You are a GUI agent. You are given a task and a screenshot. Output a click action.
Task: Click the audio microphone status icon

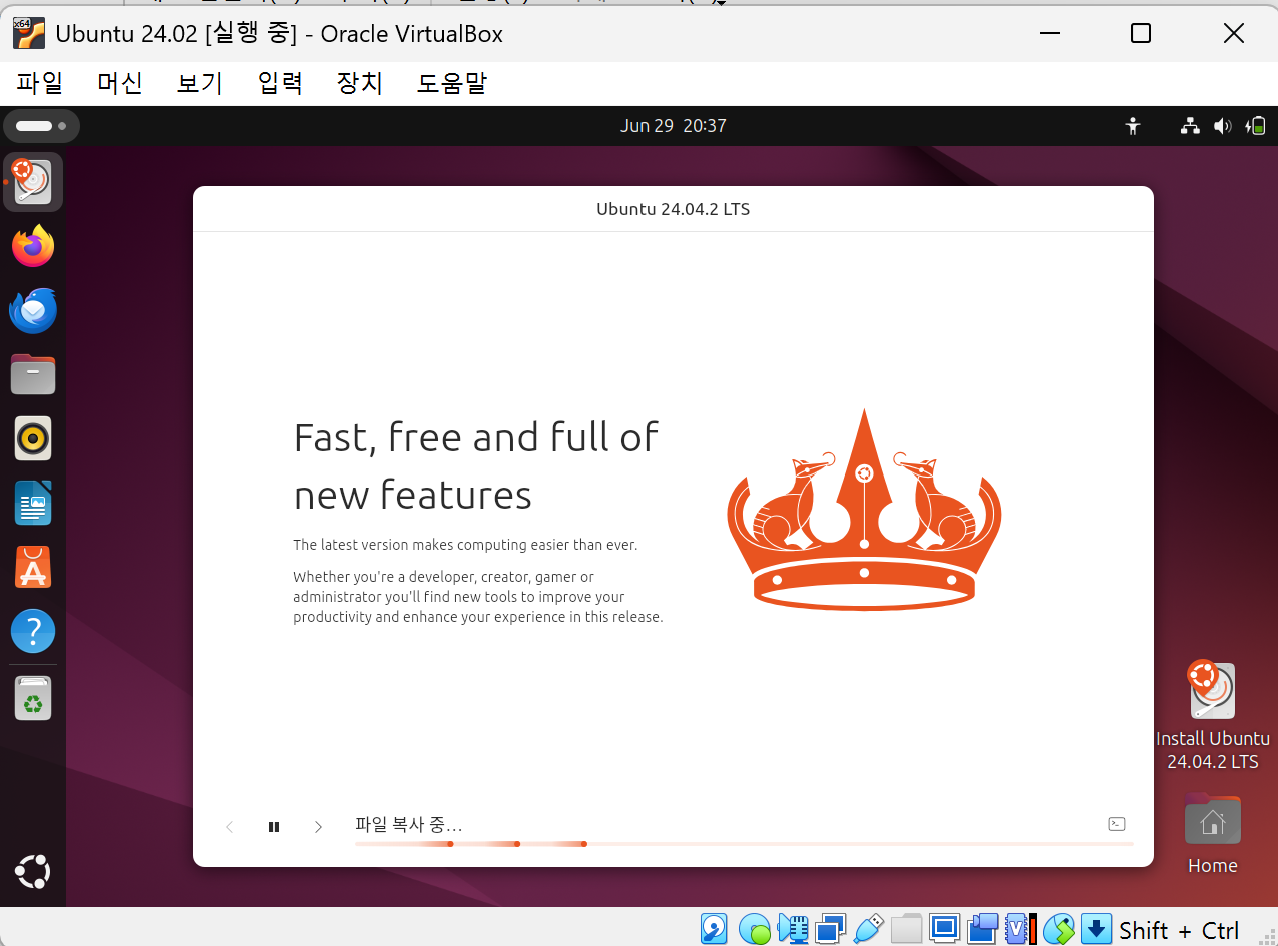click(x=793, y=929)
